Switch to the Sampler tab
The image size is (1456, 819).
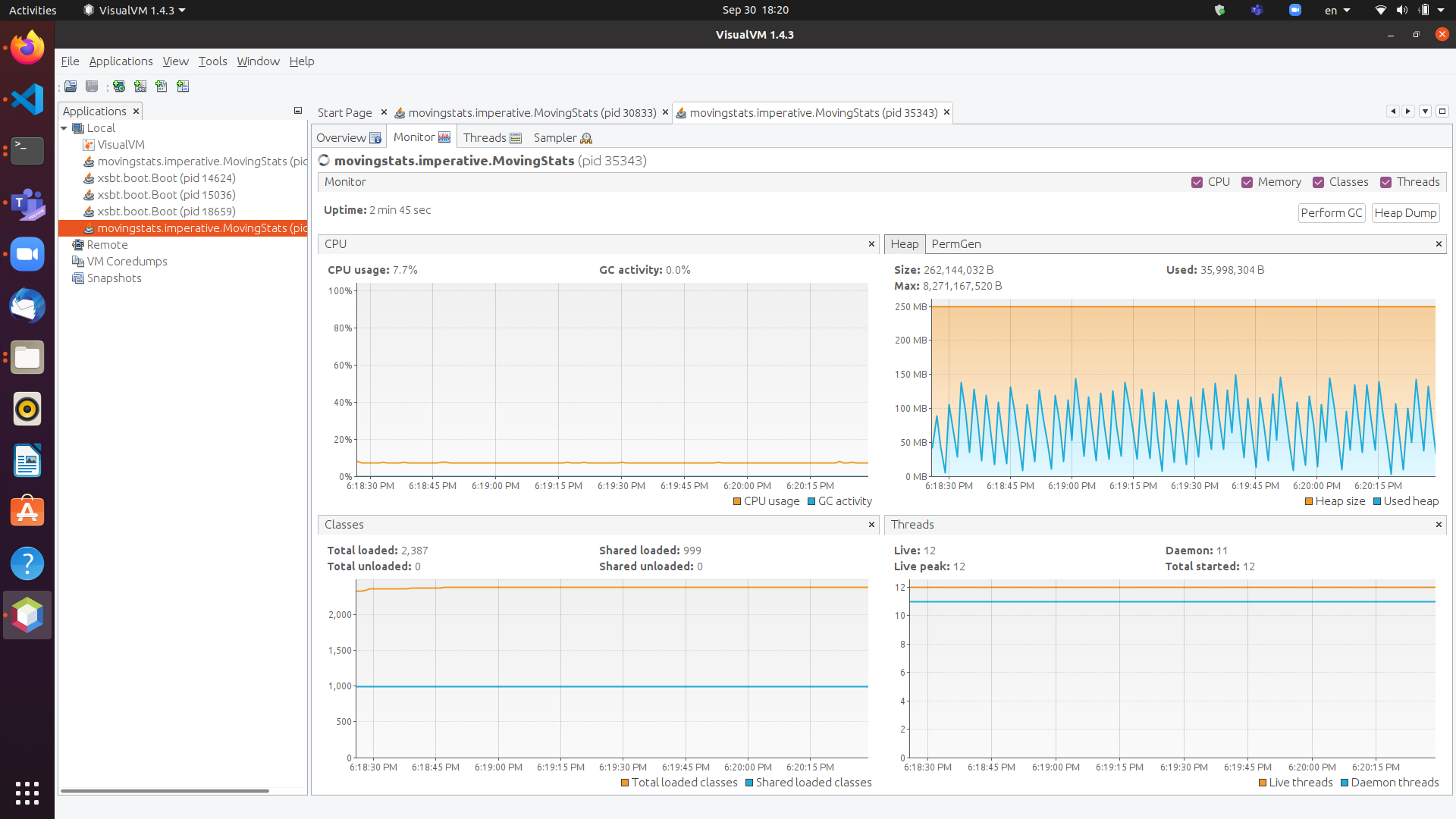click(x=562, y=137)
